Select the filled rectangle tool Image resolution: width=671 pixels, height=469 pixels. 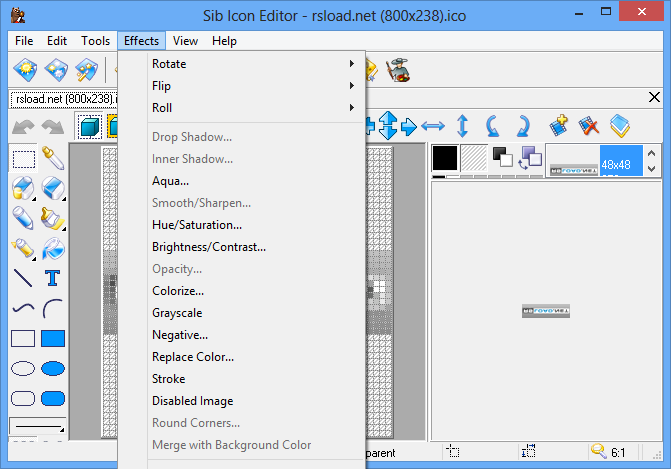pos(53,338)
